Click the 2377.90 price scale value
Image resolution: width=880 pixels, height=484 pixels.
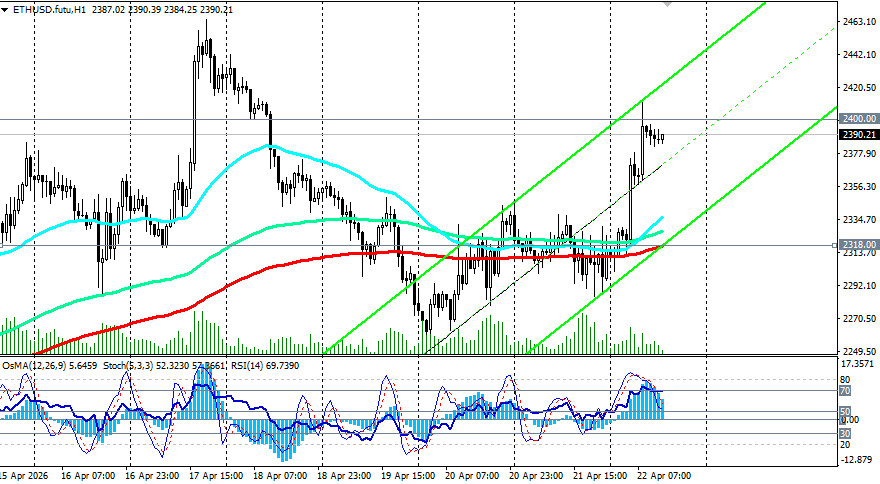pyautogui.click(x=859, y=154)
